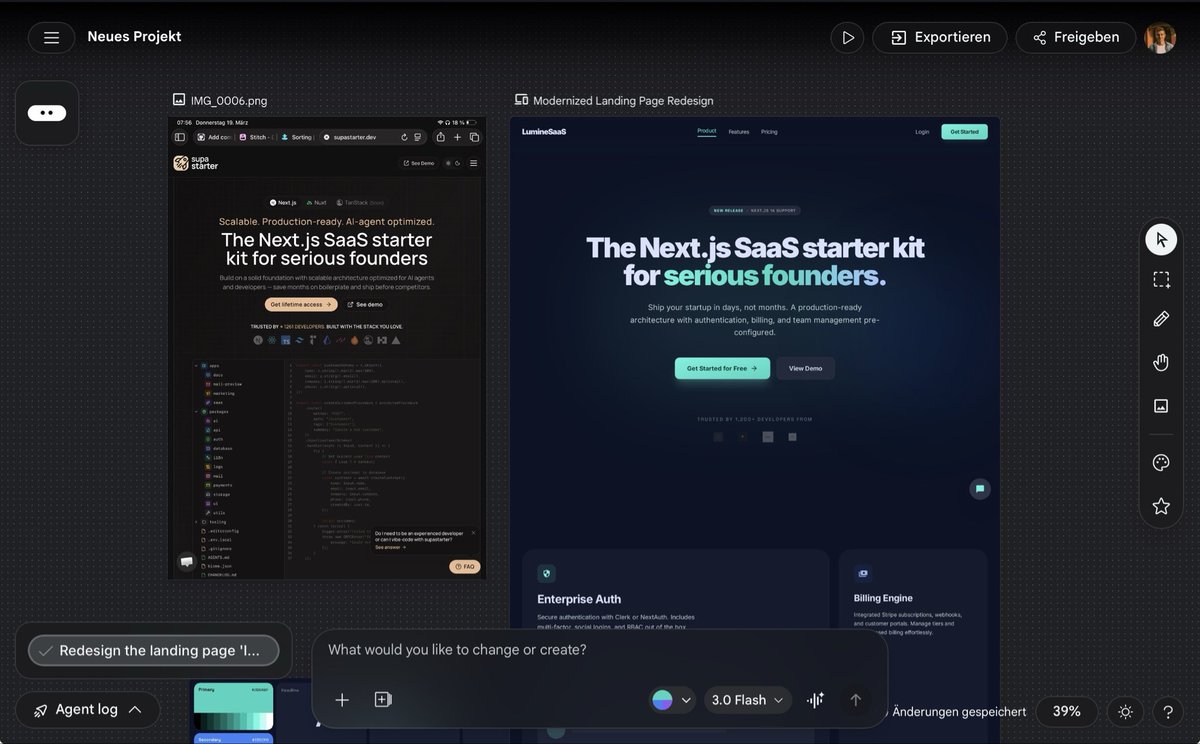
Task: Click the supastarter logo in IMG_0006 image
Action: pos(196,163)
